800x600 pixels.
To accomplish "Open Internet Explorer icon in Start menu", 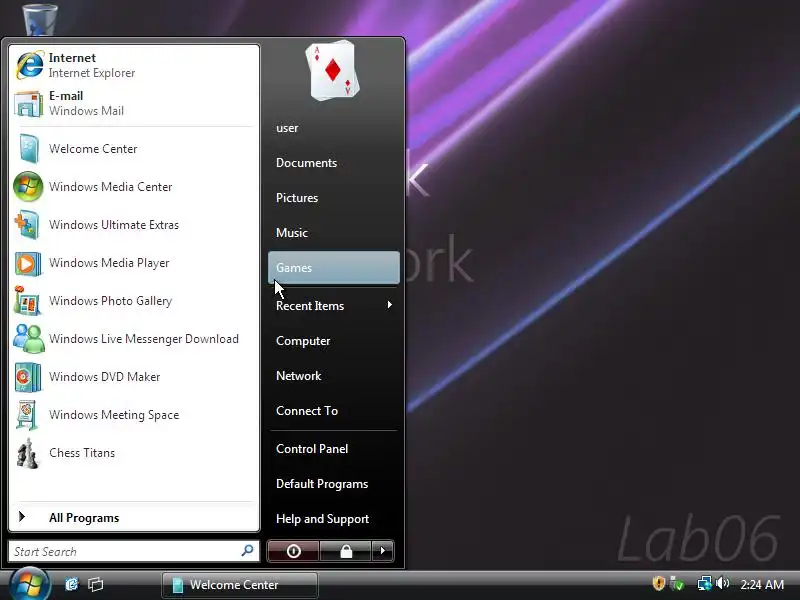I will point(30,65).
